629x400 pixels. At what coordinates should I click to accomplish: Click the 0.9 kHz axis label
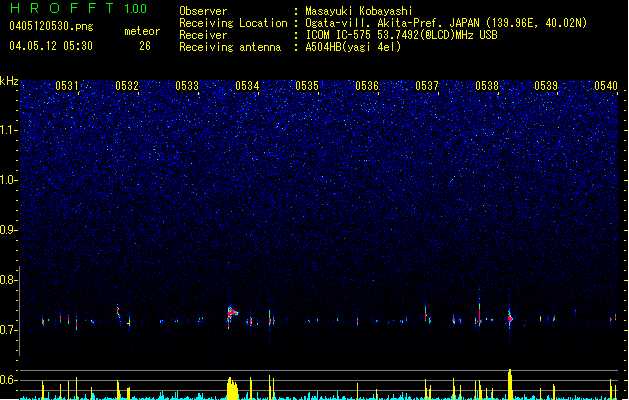pos(9,230)
